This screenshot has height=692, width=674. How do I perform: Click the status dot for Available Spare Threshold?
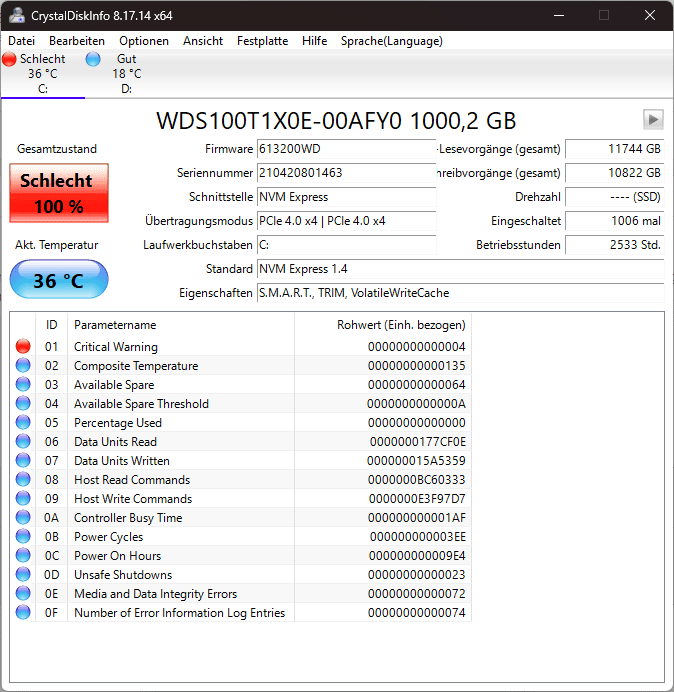click(x=23, y=403)
